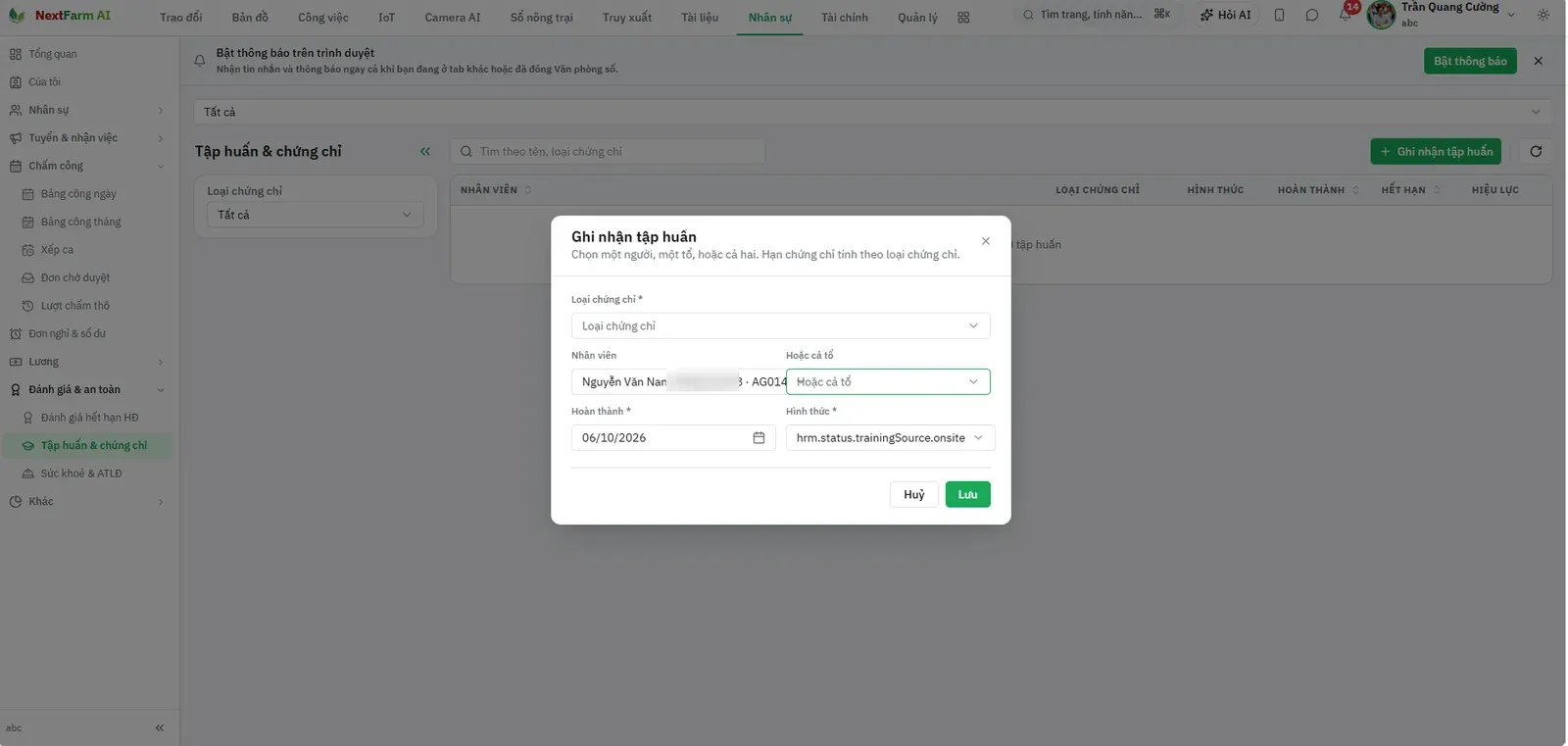The width and height of the screenshot is (1568, 746).
Task: Open the Tất cả certificate type filter
Action: 315,215
